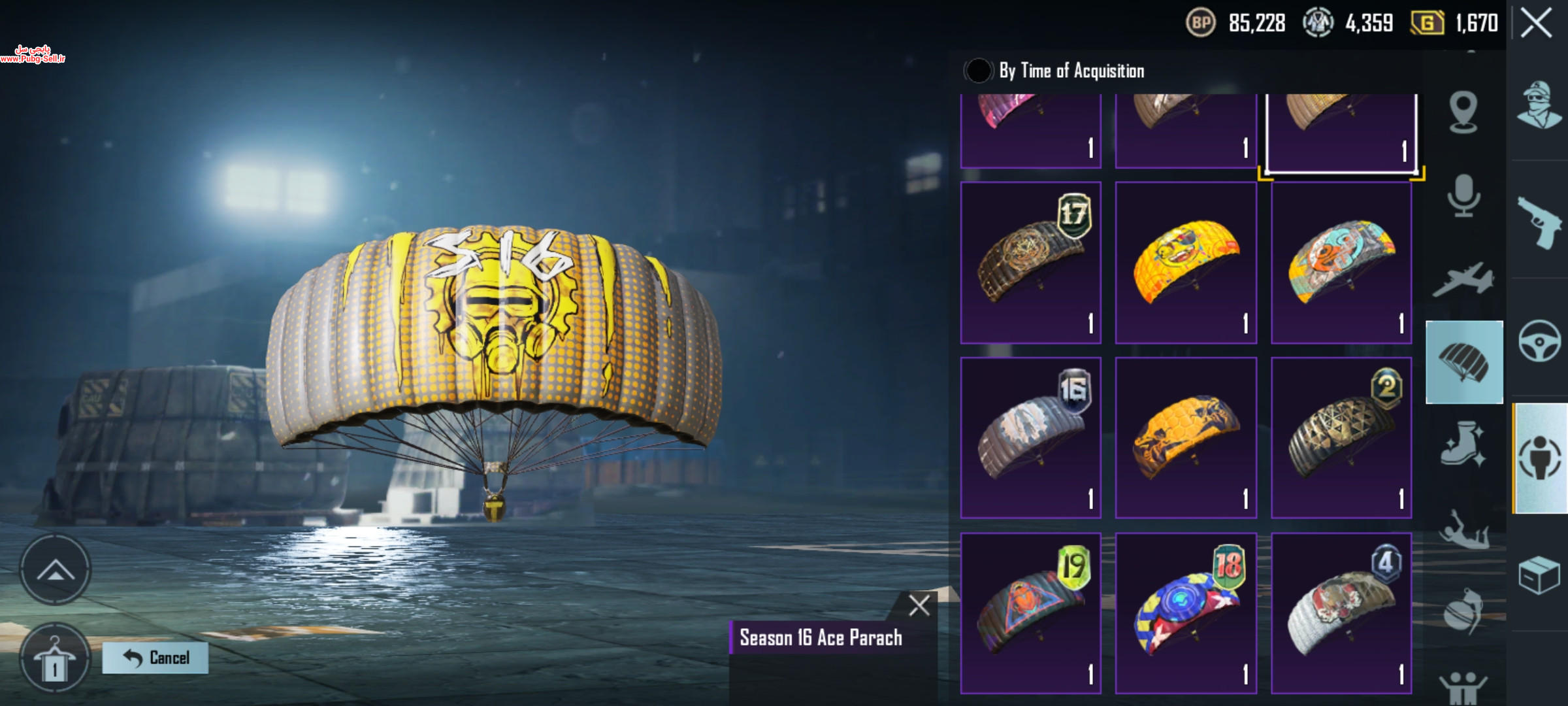Open the sparkling boot category icon

pos(1463,443)
